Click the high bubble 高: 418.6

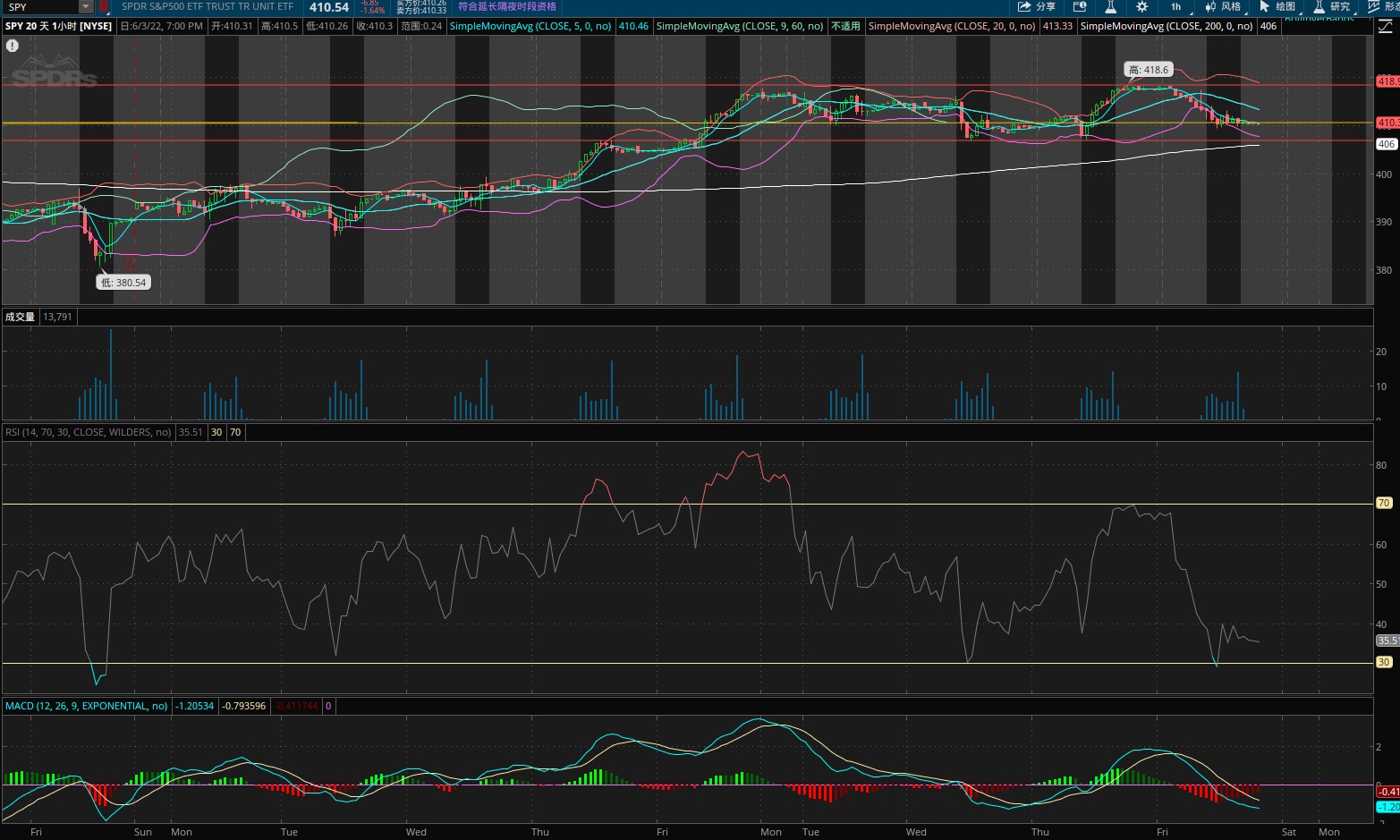click(1149, 70)
